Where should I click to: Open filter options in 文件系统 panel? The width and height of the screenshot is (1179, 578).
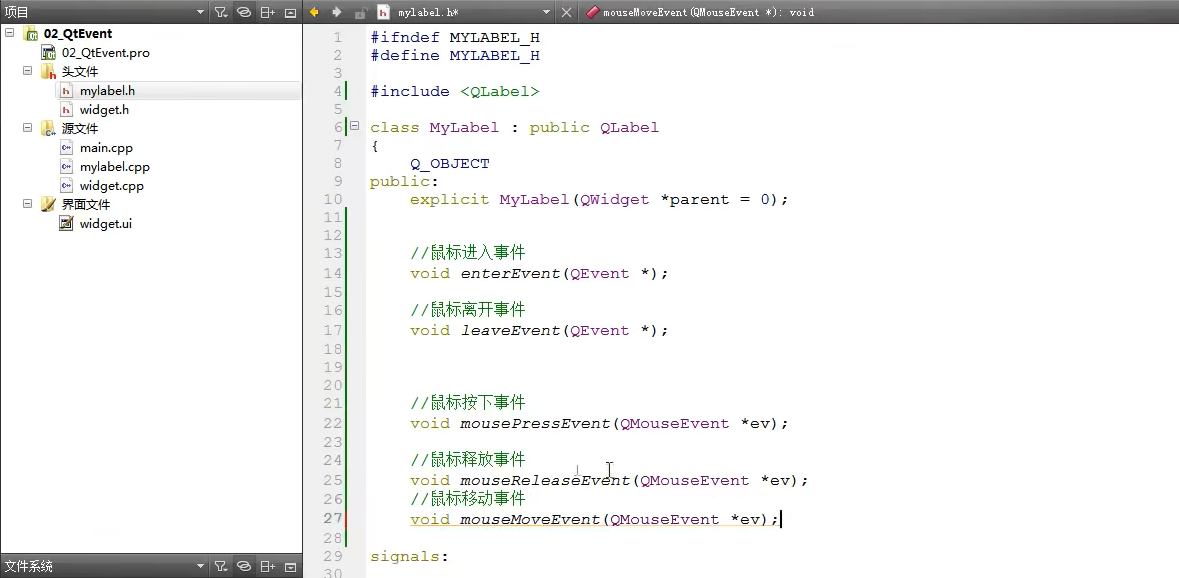(x=221, y=566)
